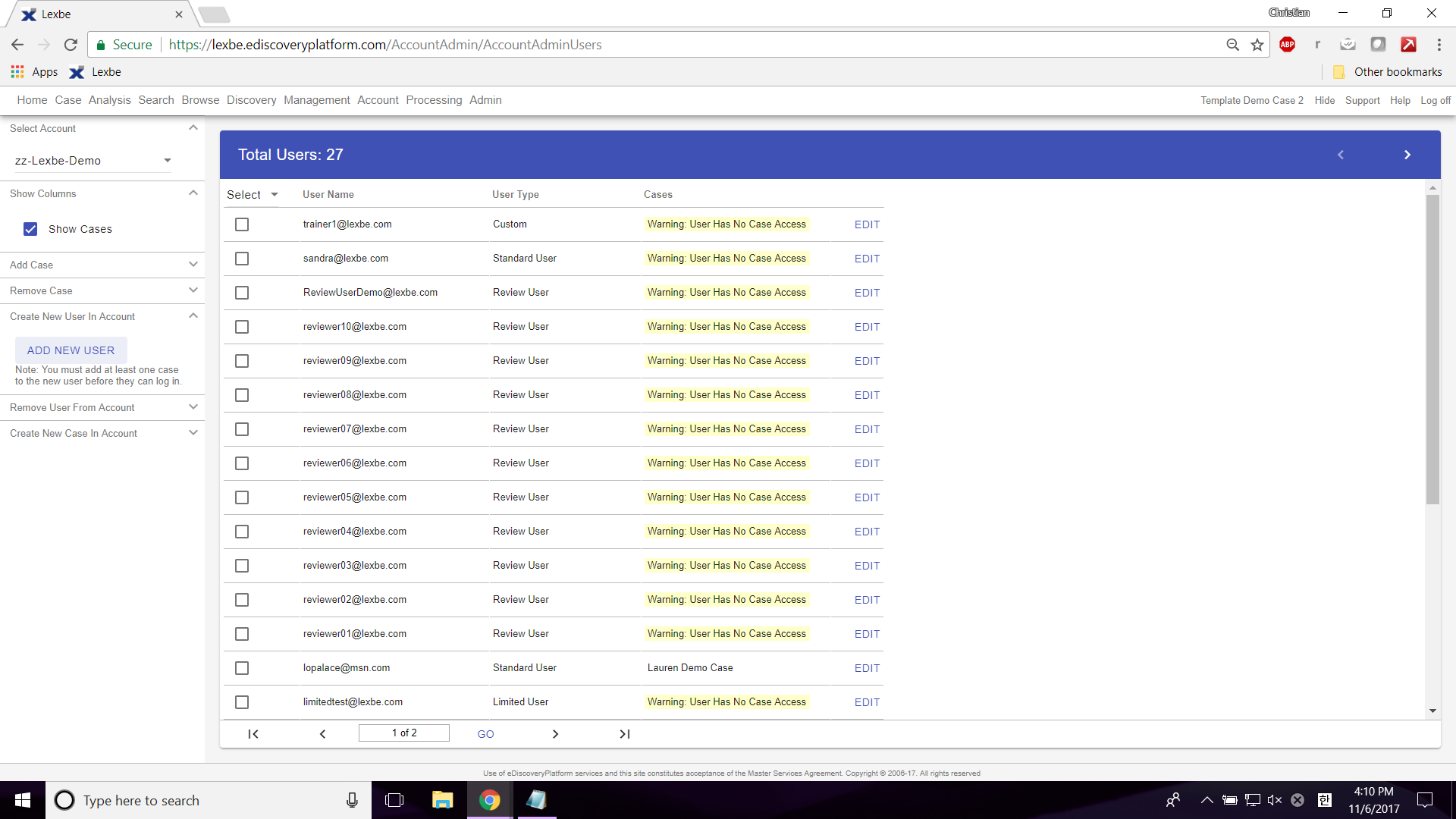
Task: Go to last page of users
Action: click(x=625, y=734)
